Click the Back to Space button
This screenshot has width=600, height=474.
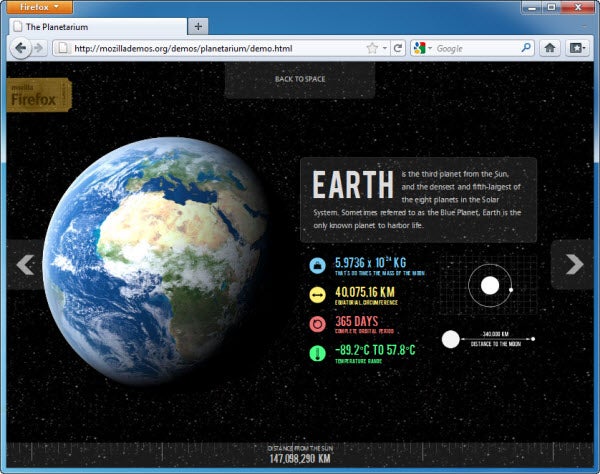coord(299,79)
